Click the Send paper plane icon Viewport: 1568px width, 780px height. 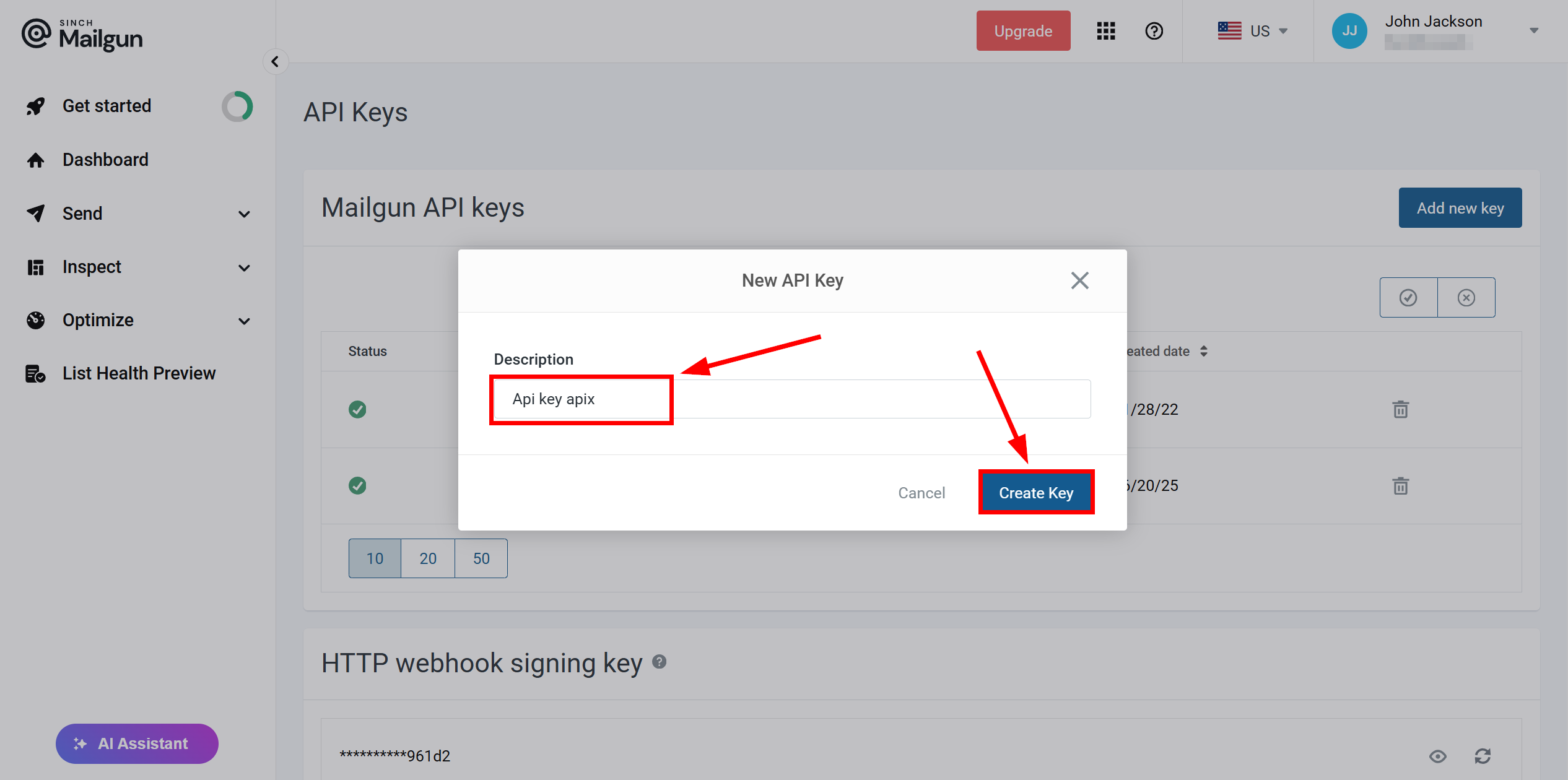click(x=36, y=214)
